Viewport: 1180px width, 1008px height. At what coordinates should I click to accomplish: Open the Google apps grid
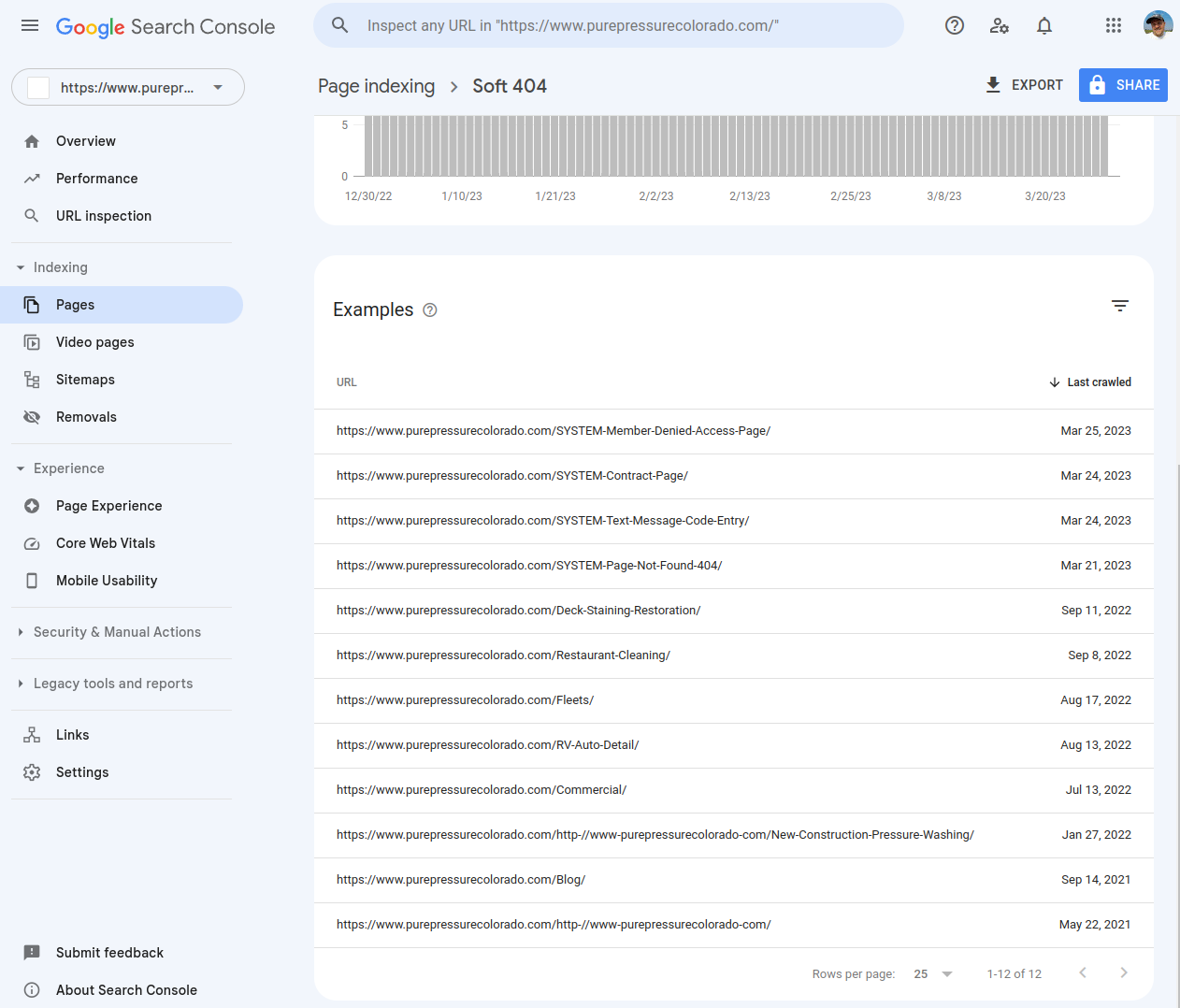pyautogui.click(x=1114, y=26)
